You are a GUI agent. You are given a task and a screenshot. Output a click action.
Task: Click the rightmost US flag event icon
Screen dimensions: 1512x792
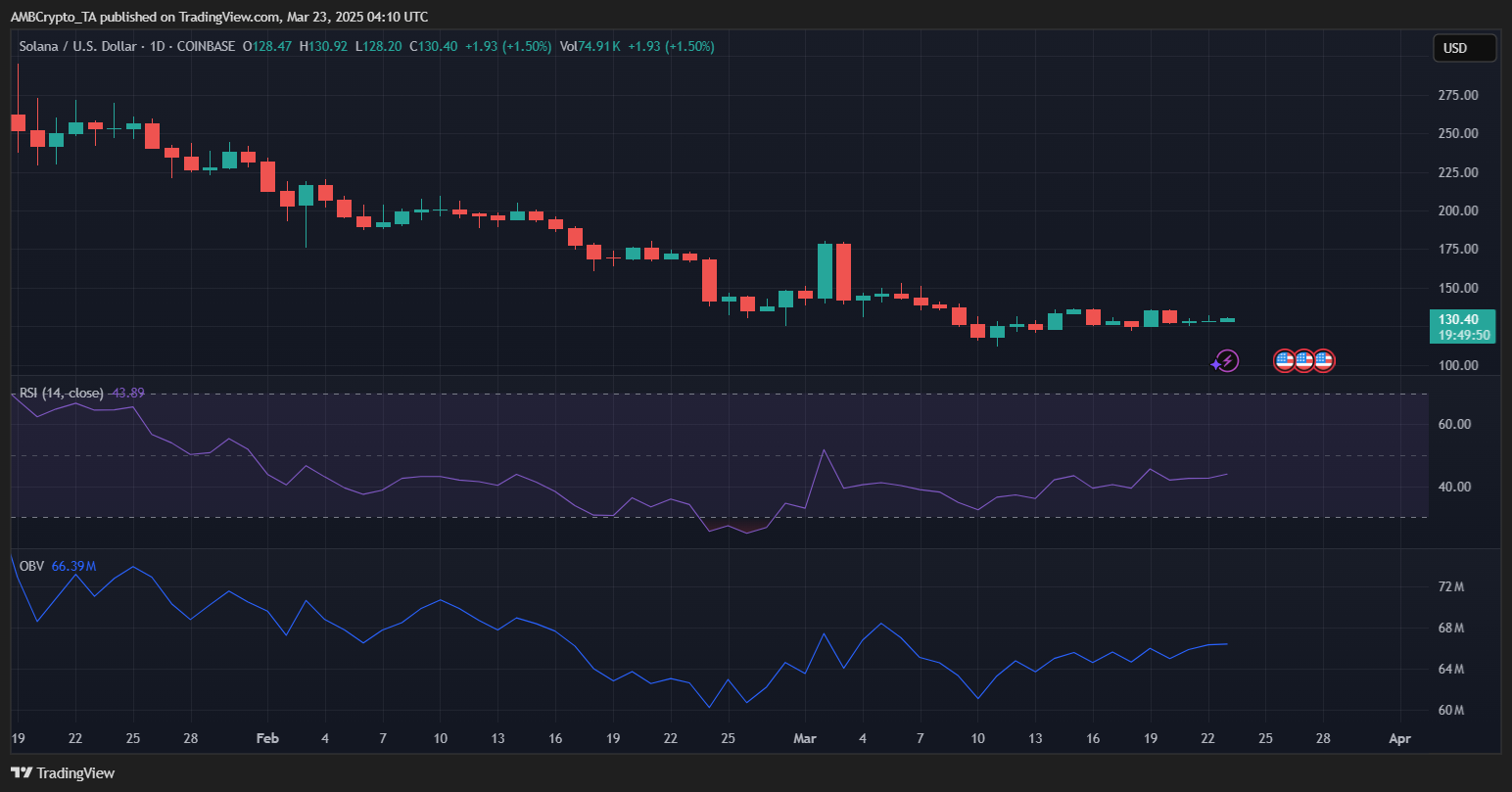pos(1323,361)
